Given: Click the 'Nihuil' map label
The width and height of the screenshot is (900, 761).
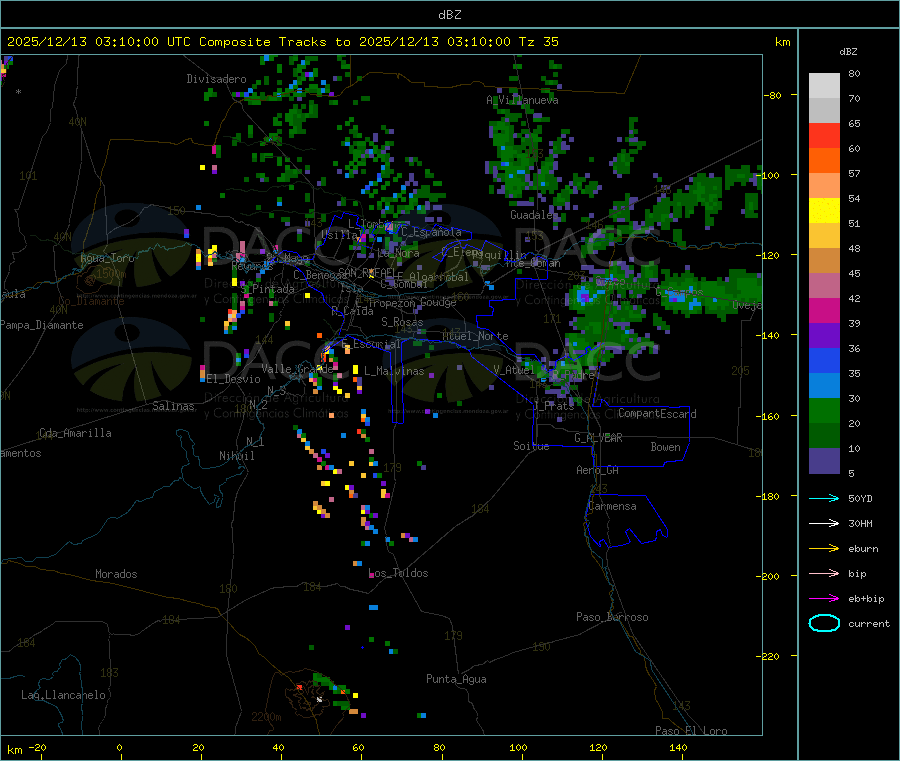Looking at the screenshot, I should (236, 456).
